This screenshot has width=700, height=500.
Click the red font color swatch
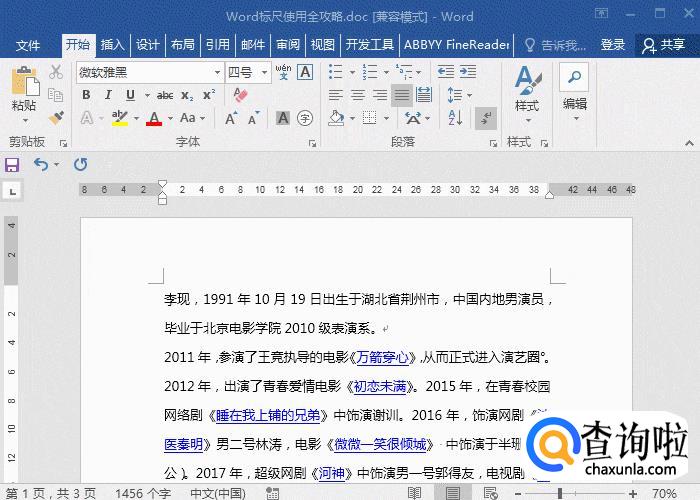tap(154, 119)
